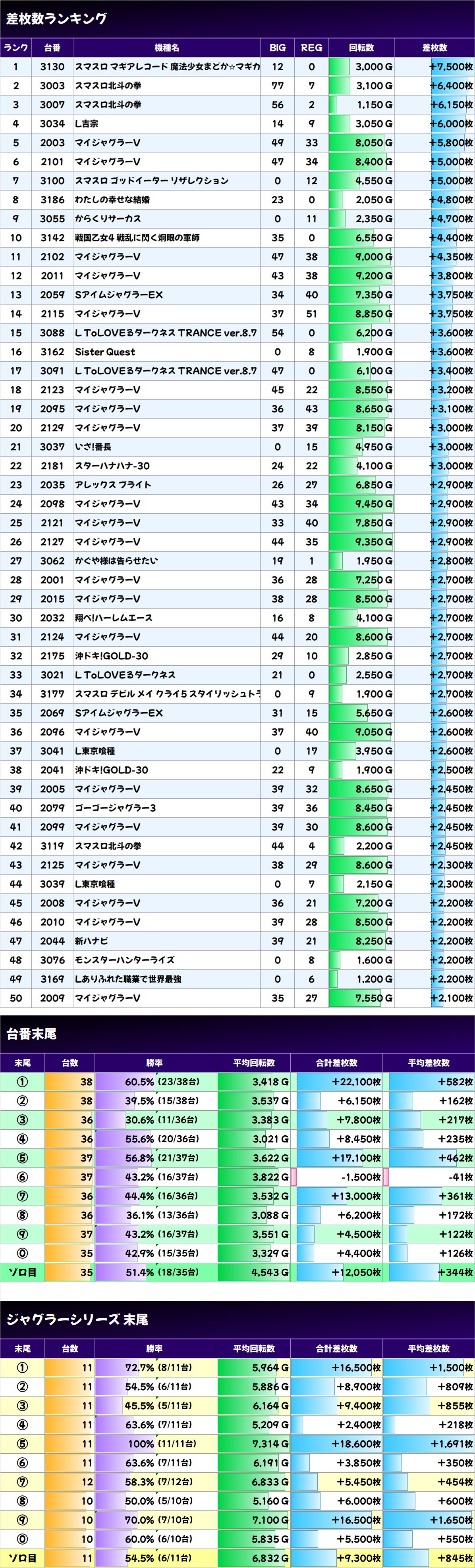This screenshot has height=1568, width=475.
Task: Select the L吉宗 machine name
Action: [x=87, y=123]
